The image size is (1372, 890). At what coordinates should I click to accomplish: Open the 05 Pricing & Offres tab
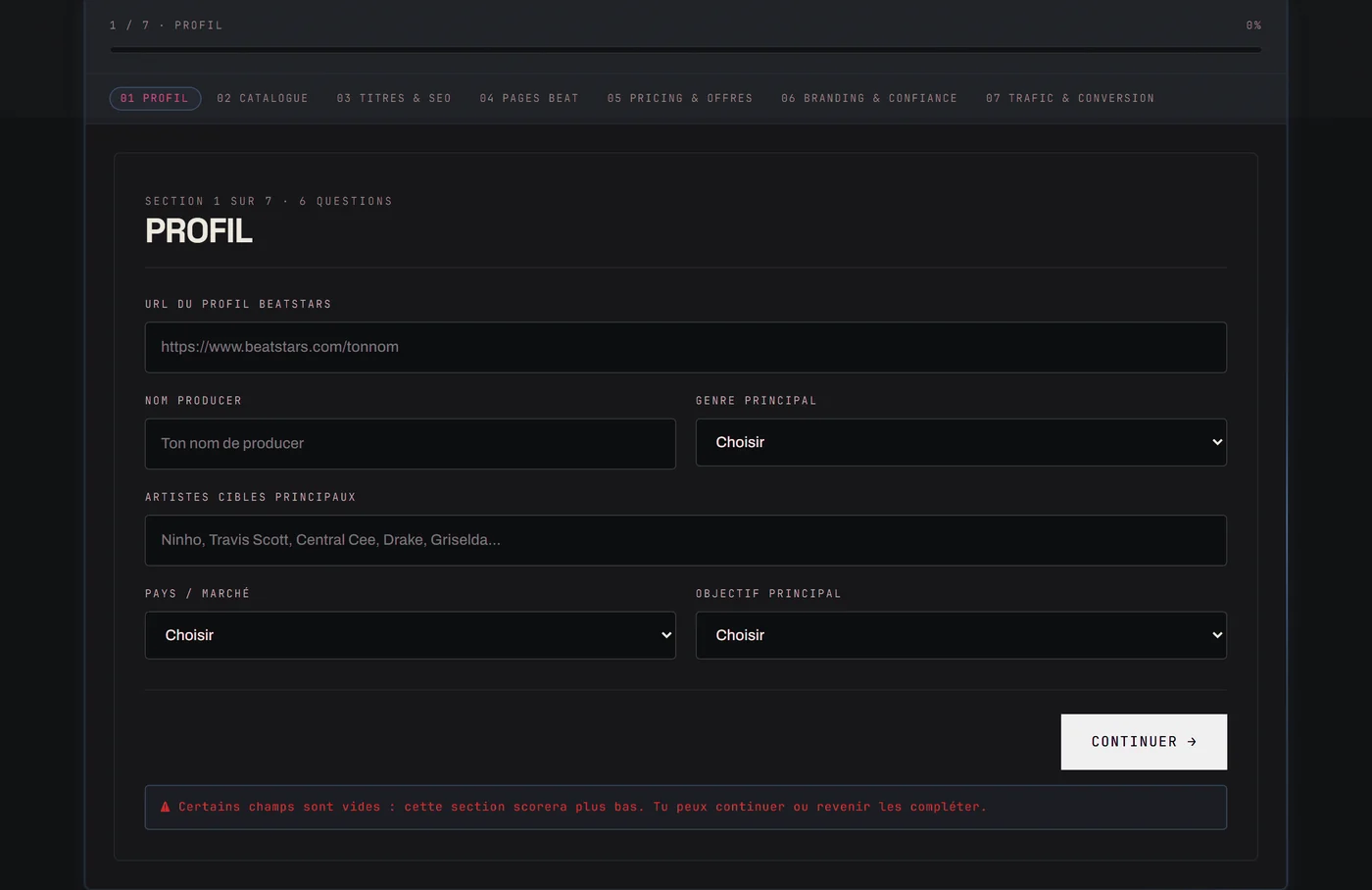[x=680, y=98]
